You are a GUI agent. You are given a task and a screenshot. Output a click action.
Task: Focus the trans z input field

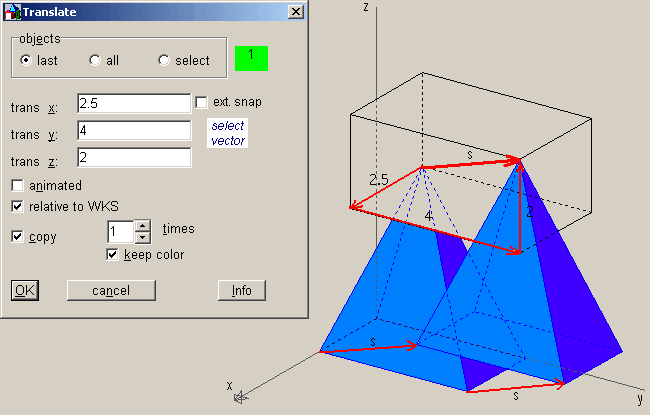coord(134,158)
